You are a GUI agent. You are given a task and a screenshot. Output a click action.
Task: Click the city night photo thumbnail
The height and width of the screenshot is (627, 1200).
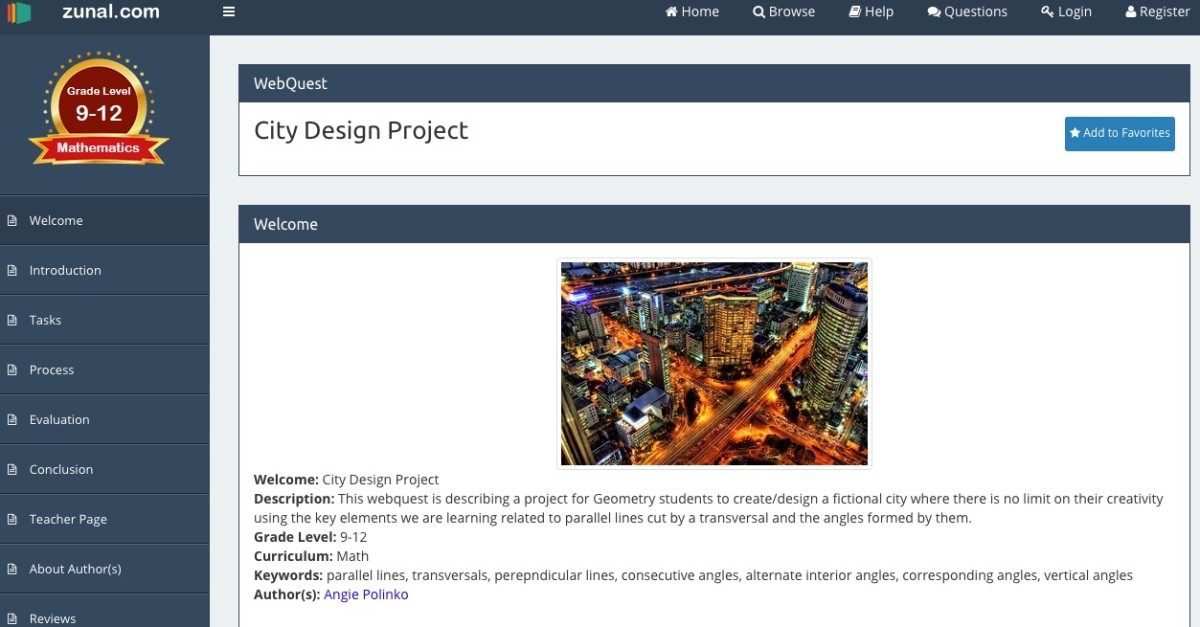[714, 364]
